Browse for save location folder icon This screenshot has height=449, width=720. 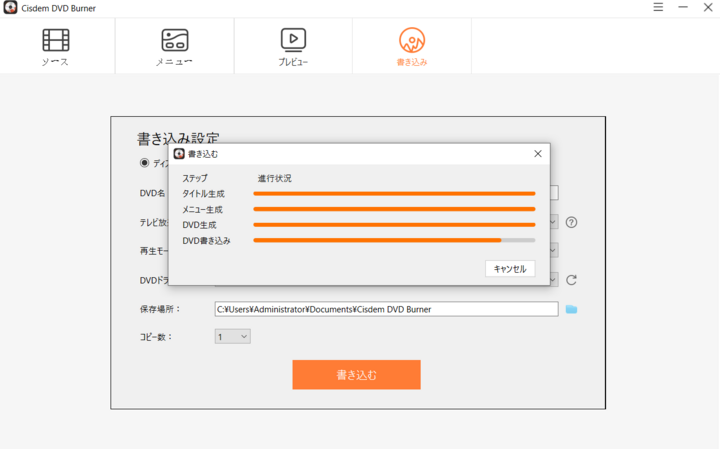click(x=572, y=309)
